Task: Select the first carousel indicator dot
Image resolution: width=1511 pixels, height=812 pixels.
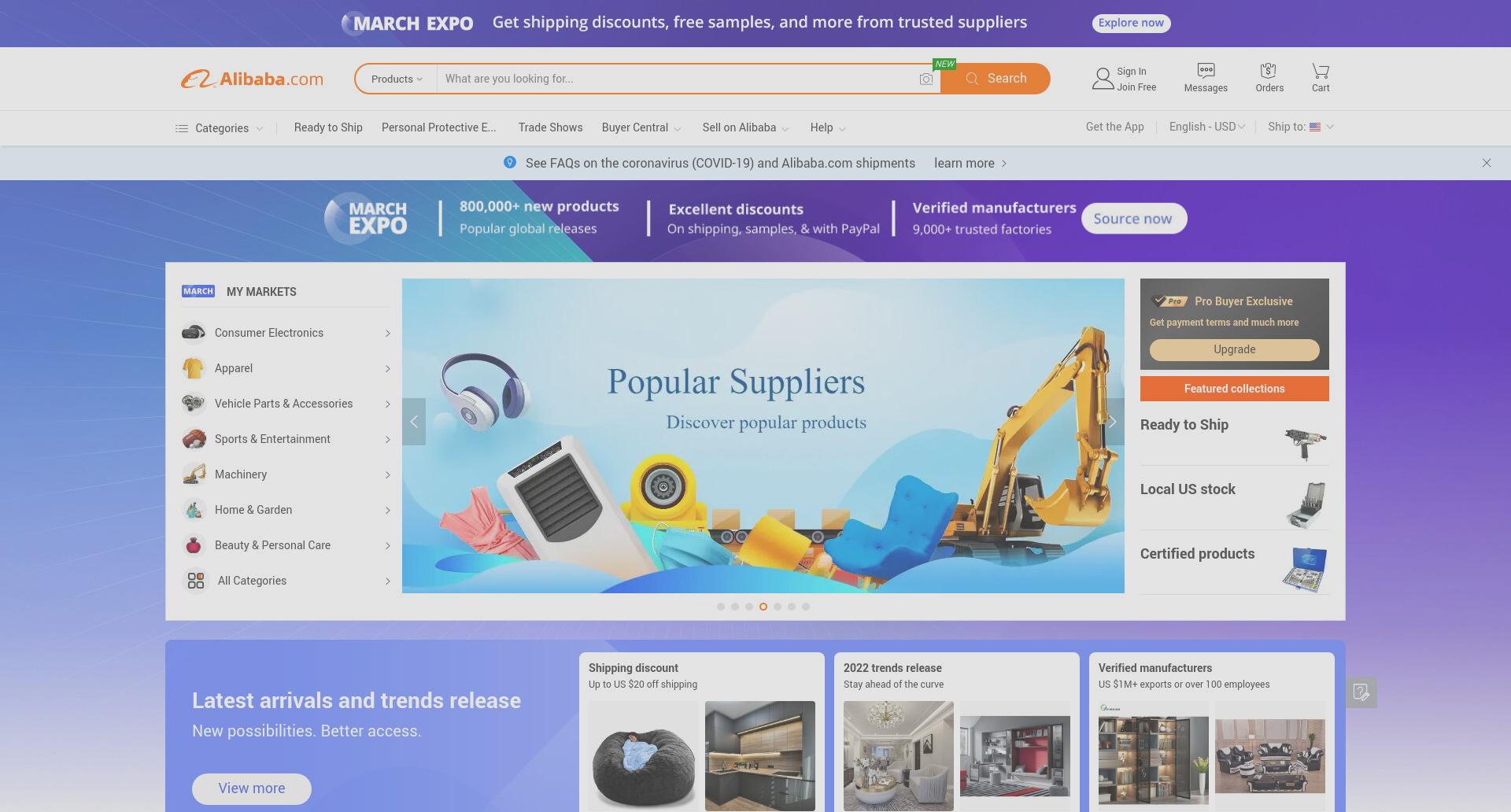Action: (x=721, y=607)
